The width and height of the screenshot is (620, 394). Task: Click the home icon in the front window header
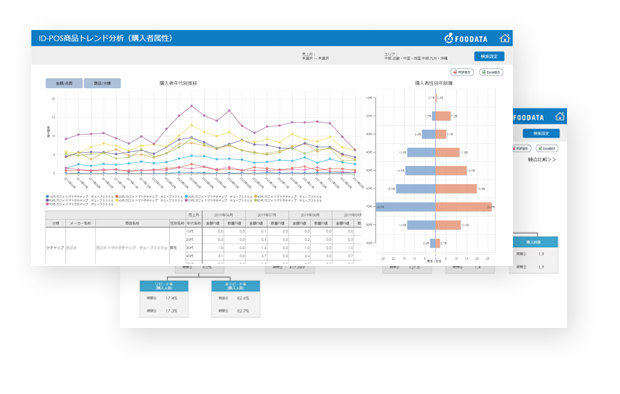click(x=505, y=38)
